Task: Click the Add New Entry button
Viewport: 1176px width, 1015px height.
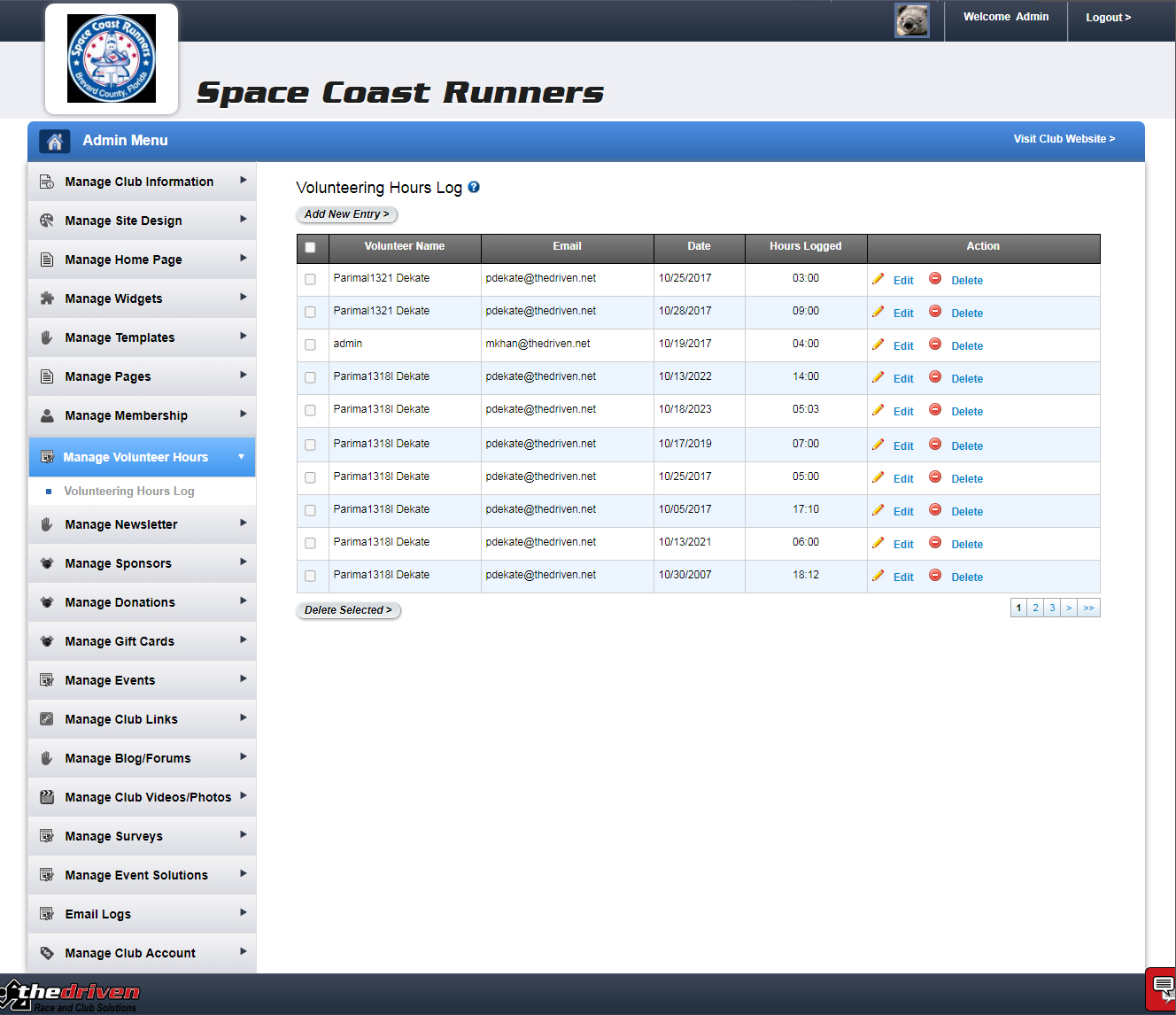Action: point(347,214)
